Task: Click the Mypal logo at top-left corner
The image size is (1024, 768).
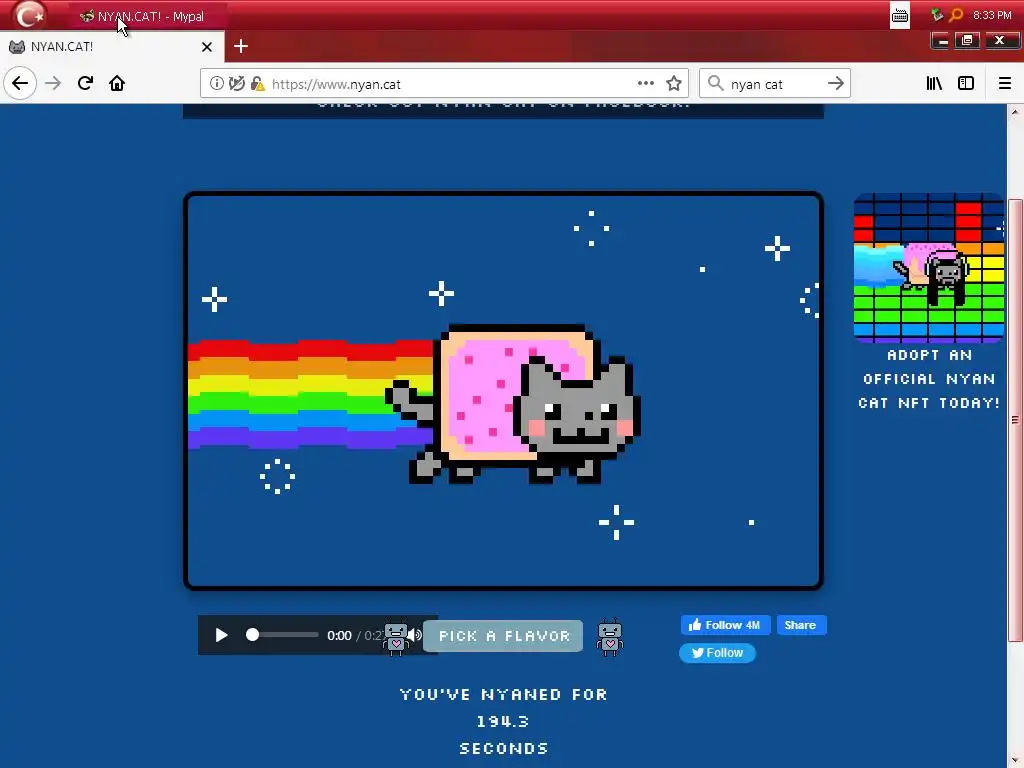Action: (29, 15)
